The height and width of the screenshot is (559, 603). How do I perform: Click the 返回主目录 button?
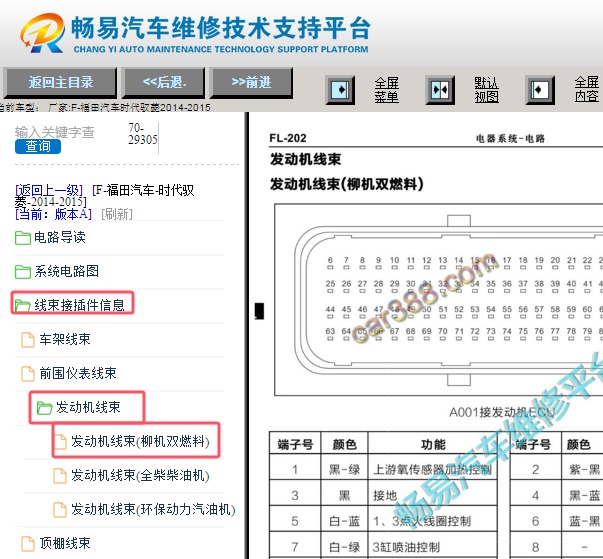(60, 83)
